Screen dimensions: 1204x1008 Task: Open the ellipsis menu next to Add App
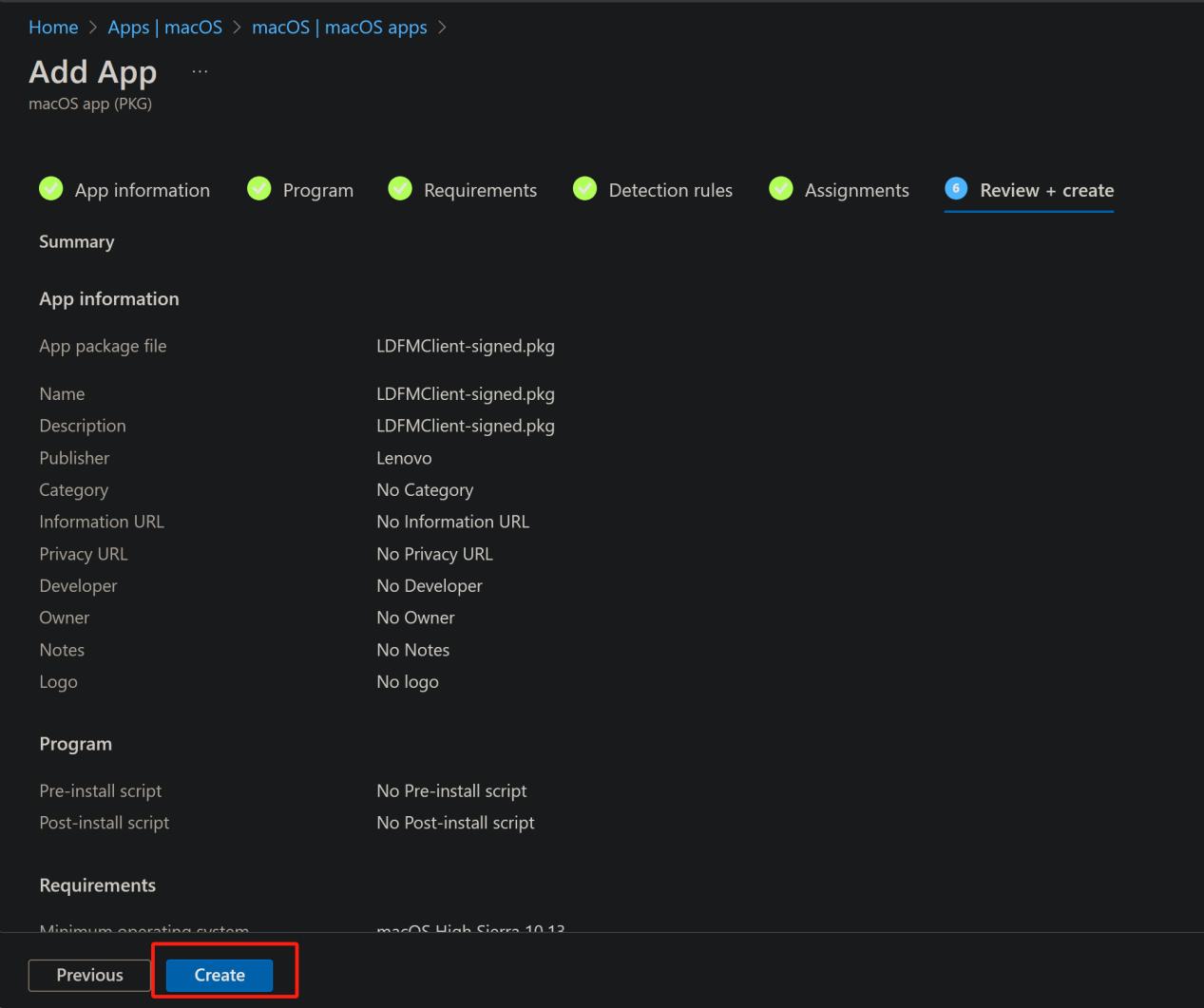[200, 72]
